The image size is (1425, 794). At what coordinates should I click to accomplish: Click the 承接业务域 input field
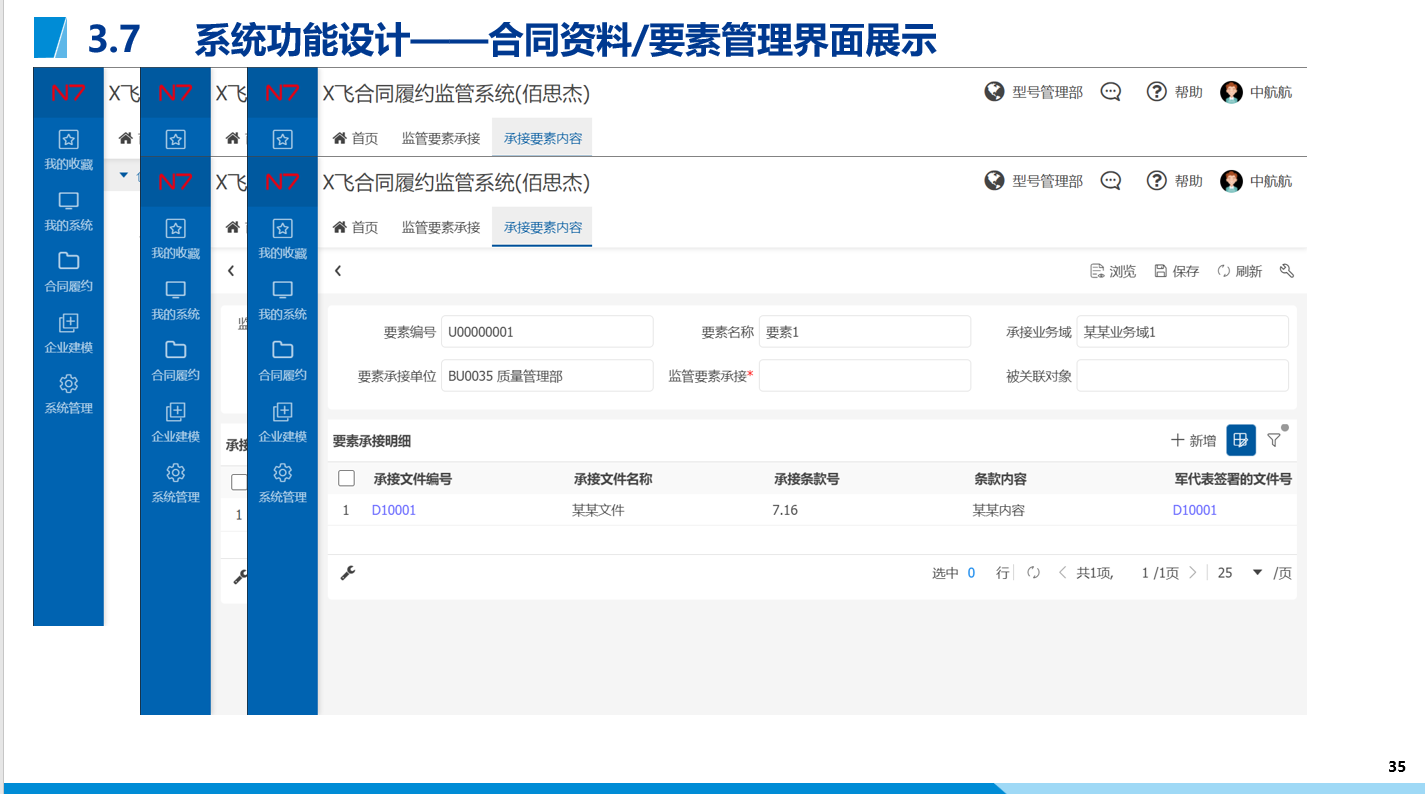[1183, 332]
